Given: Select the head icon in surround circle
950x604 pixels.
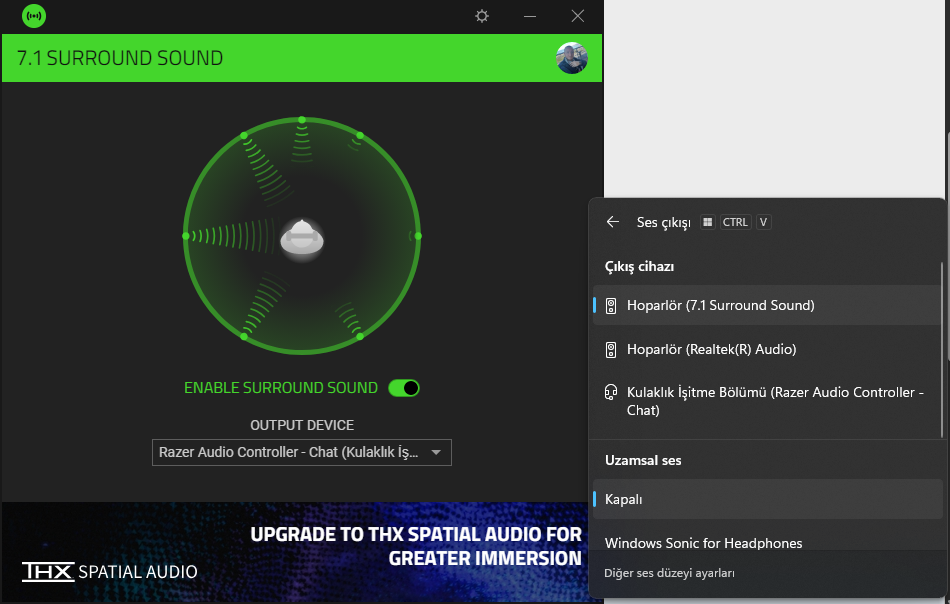Looking at the screenshot, I should pyautogui.click(x=302, y=240).
